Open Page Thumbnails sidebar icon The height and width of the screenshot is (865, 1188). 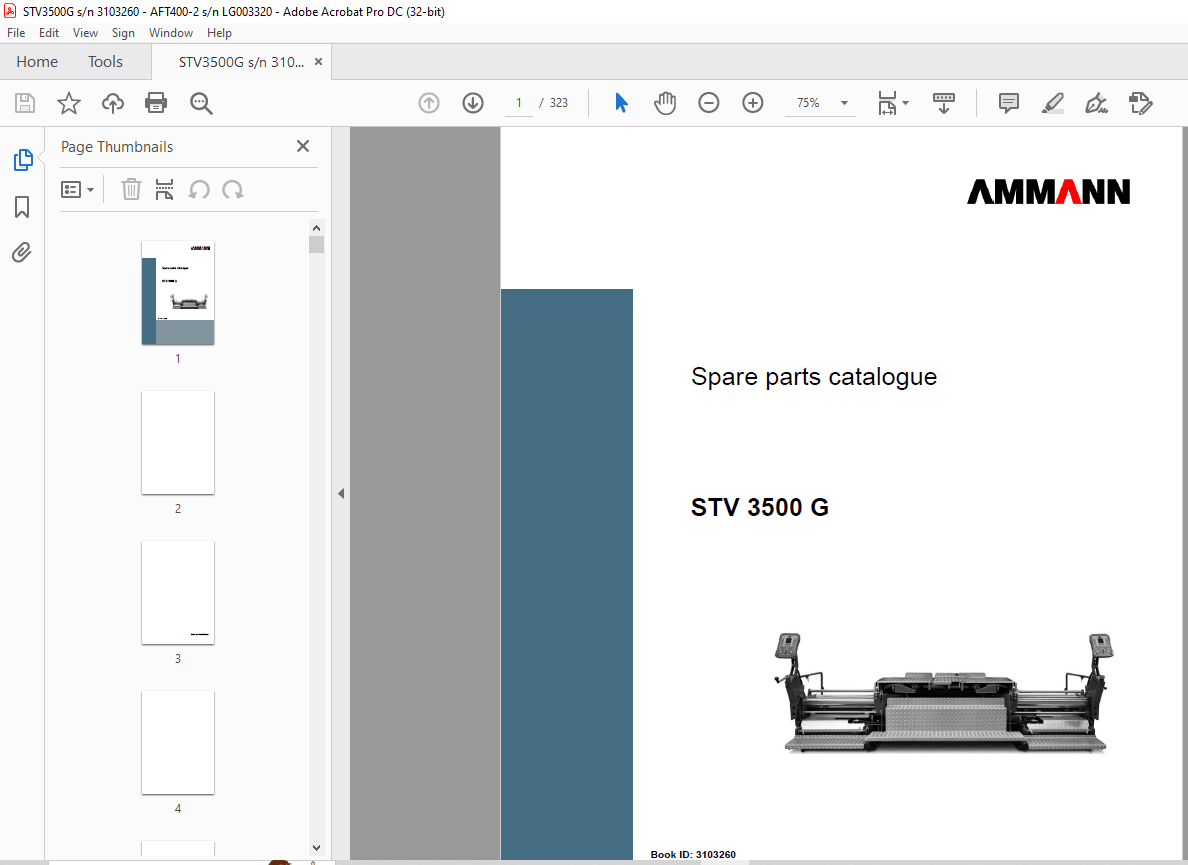23,160
